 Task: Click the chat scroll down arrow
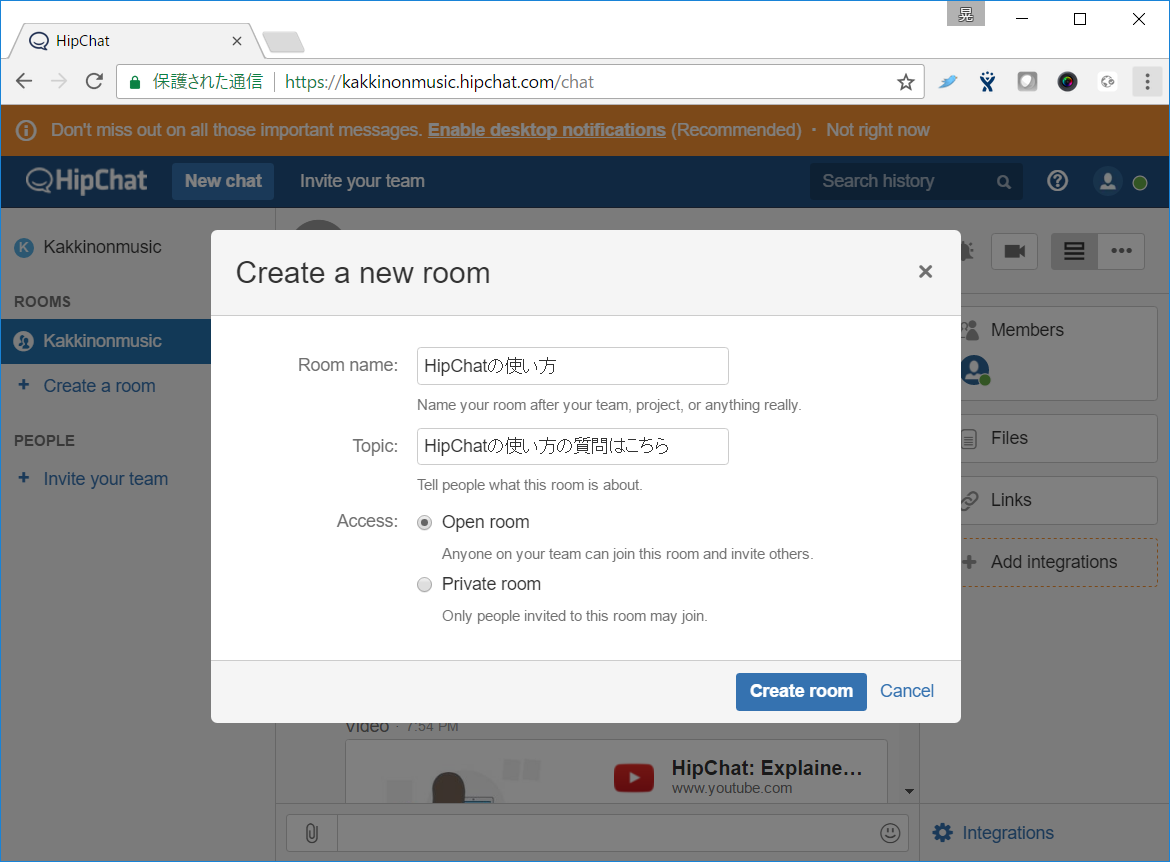click(909, 791)
